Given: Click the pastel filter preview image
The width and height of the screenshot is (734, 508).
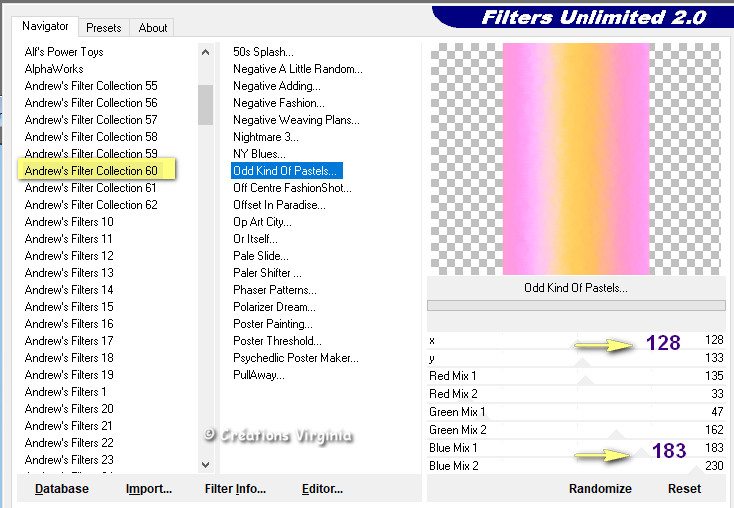Looking at the screenshot, I should coord(576,159).
